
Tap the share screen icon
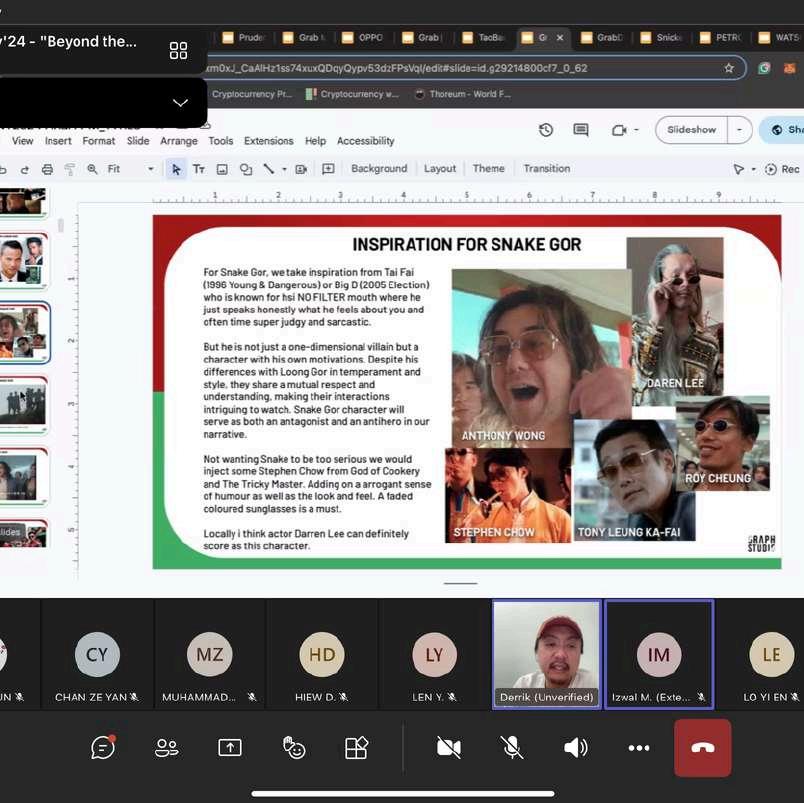point(230,748)
